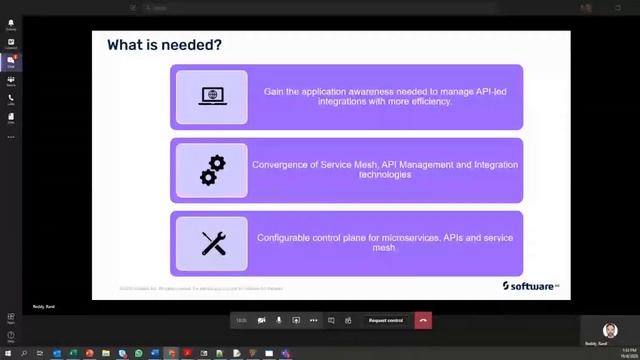
Task: Open Windows taskbar search
Action: (24, 353)
